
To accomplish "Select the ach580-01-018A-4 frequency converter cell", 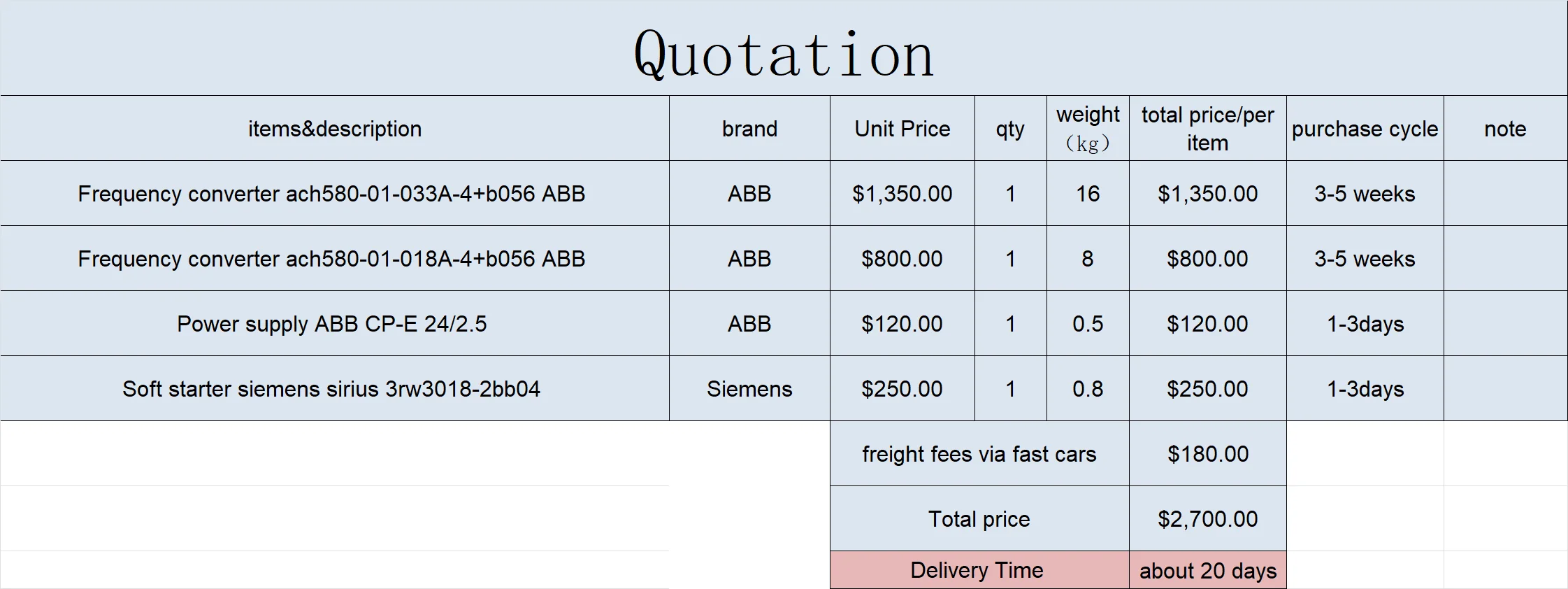I will [x=335, y=258].
